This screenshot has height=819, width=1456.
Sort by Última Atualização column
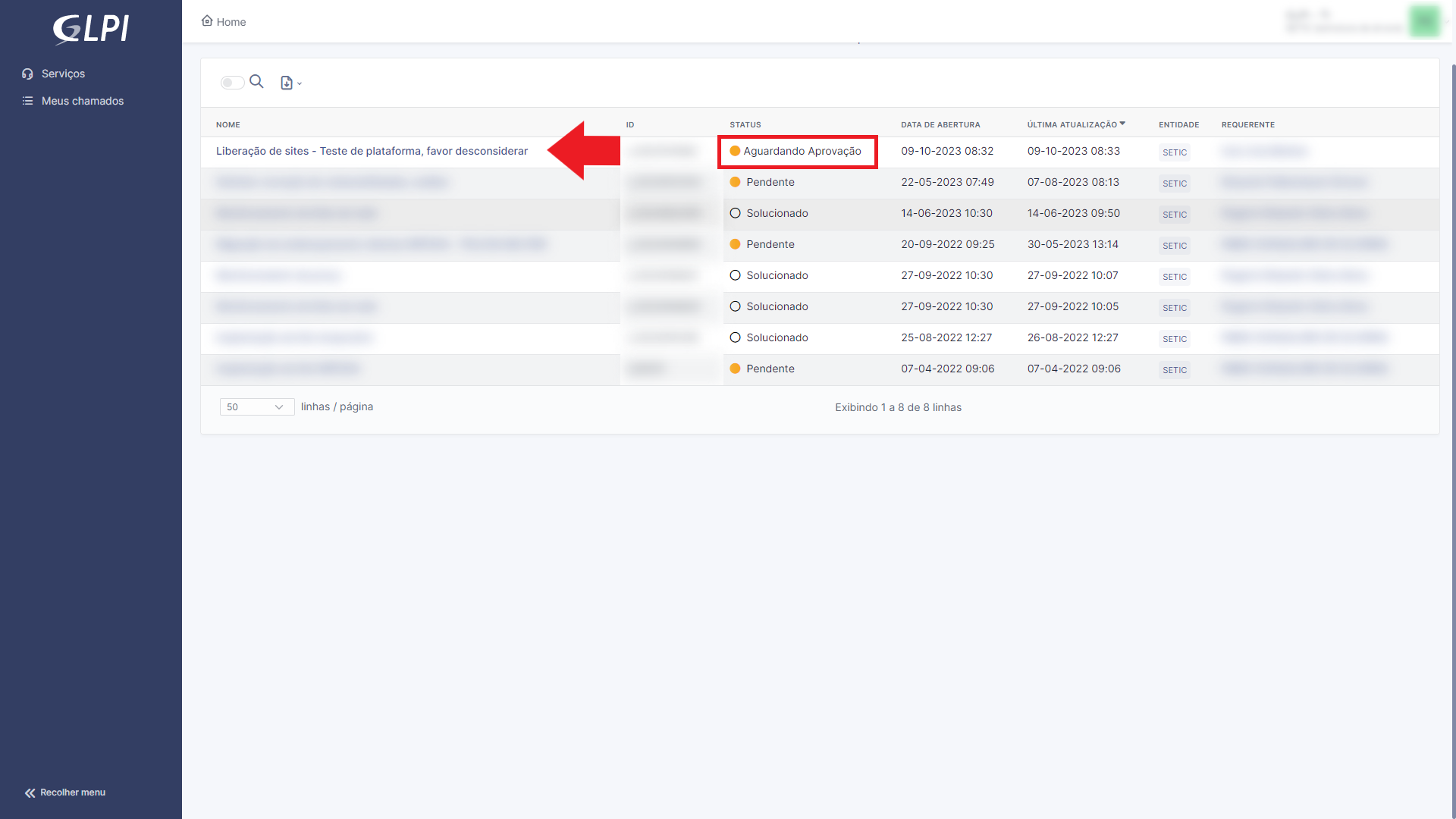[1072, 124]
